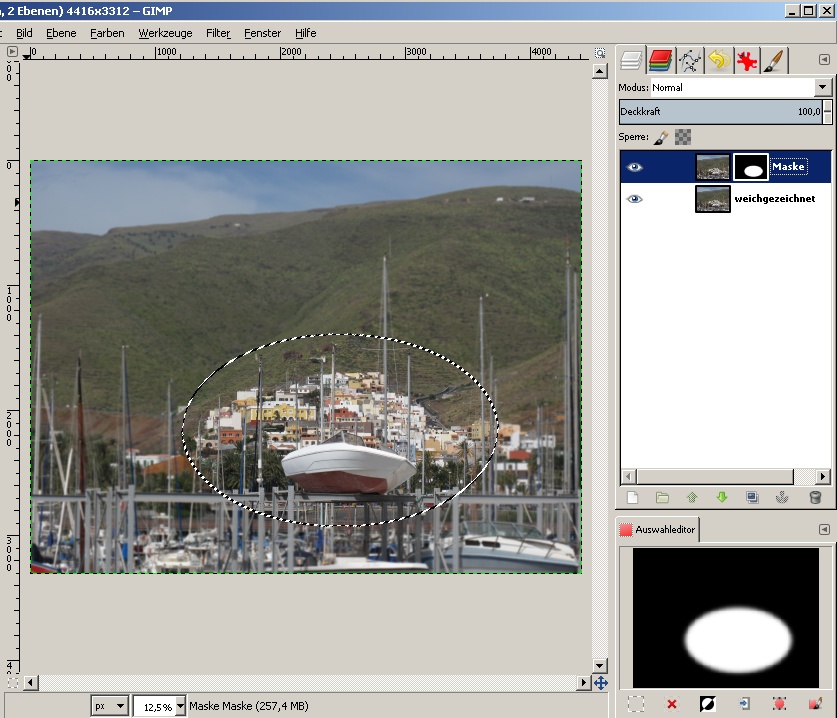The width and height of the screenshot is (837, 718).
Task: Open the zoom percentage dropdown
Action: (x=181, y=706)
